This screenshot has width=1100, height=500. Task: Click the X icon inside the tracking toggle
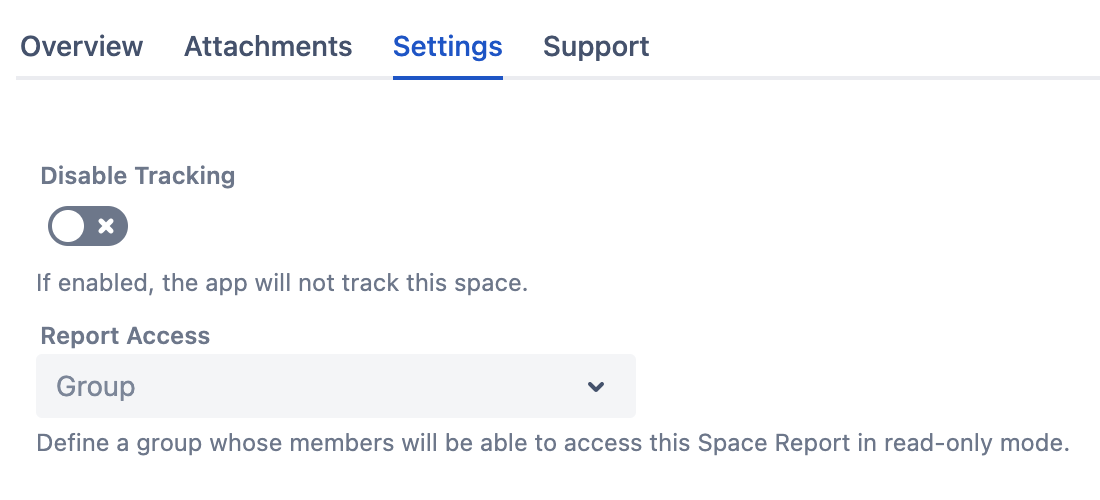pos(106,227)
